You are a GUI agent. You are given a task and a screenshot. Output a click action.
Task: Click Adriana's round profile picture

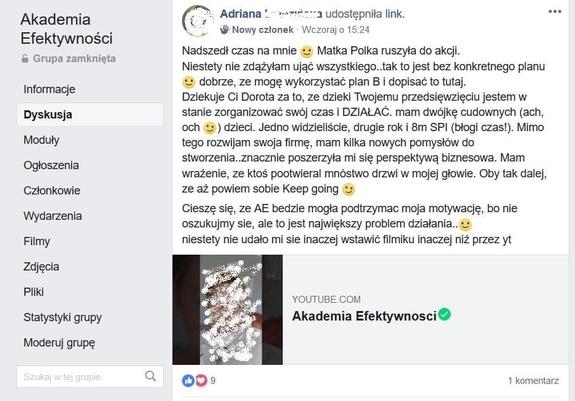[x=197, y=21]
